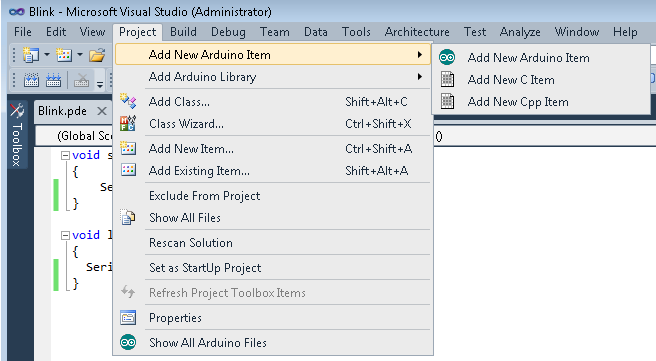This screenshot has height=361, width=656.
Task: Click the second build toolbar icon
Action: point(53,79)
